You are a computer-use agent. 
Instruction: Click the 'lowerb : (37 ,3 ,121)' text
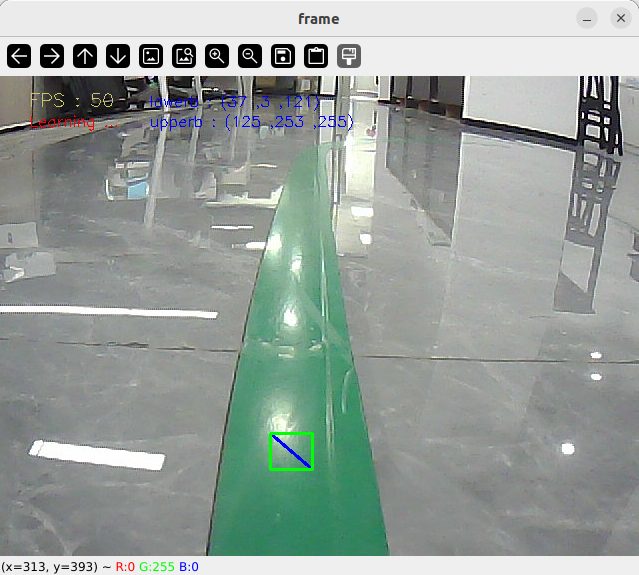click(235, 102)
